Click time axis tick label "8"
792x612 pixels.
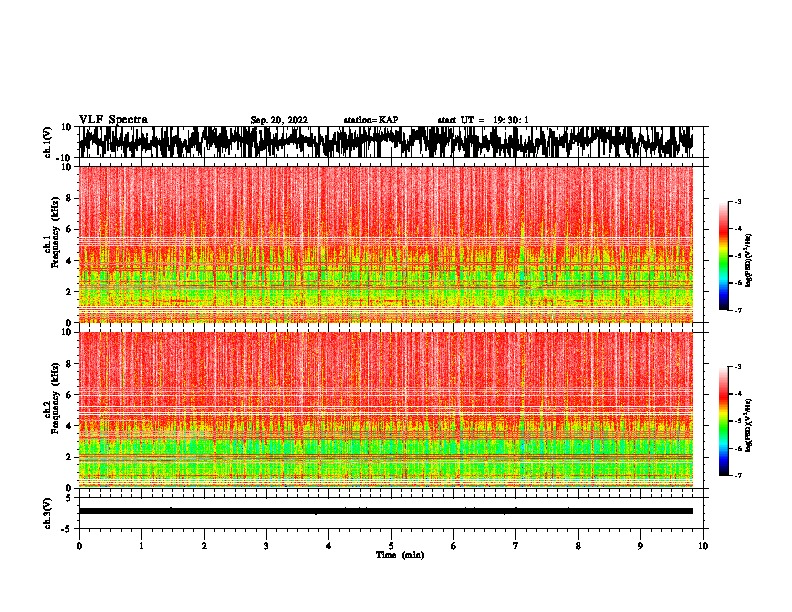578,546
